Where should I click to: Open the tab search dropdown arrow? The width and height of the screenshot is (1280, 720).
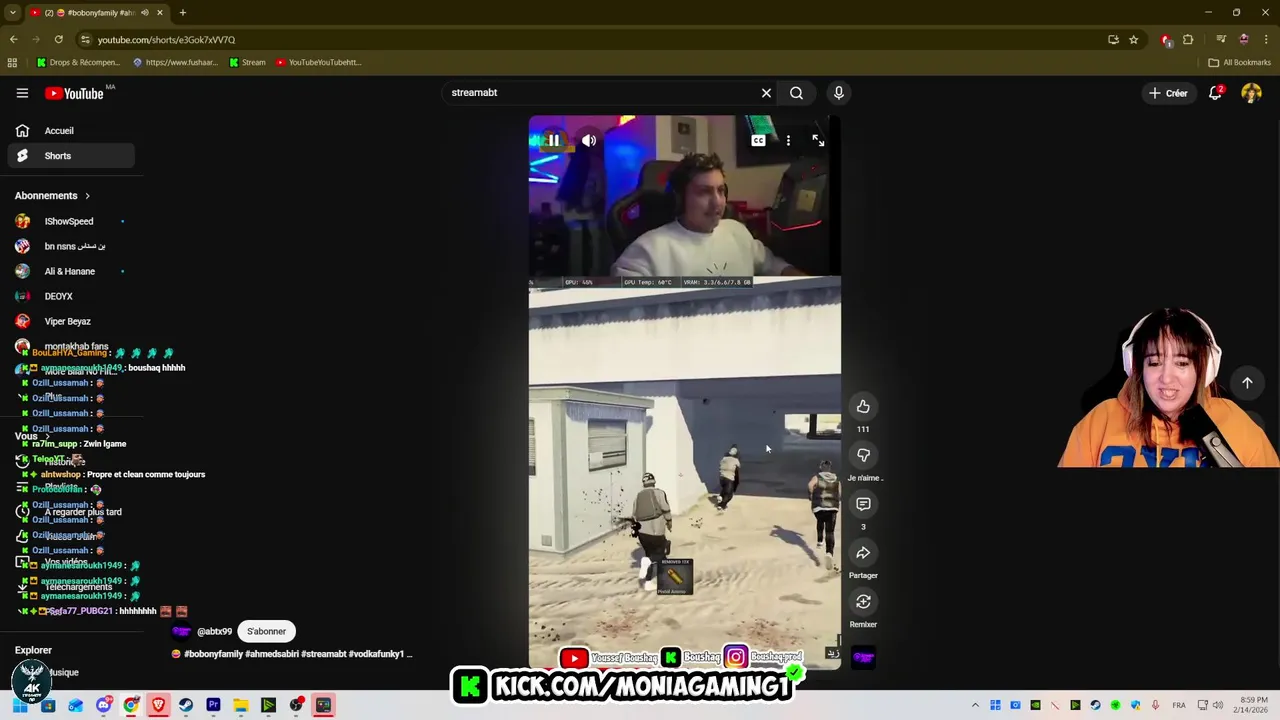tap(12, 13)
